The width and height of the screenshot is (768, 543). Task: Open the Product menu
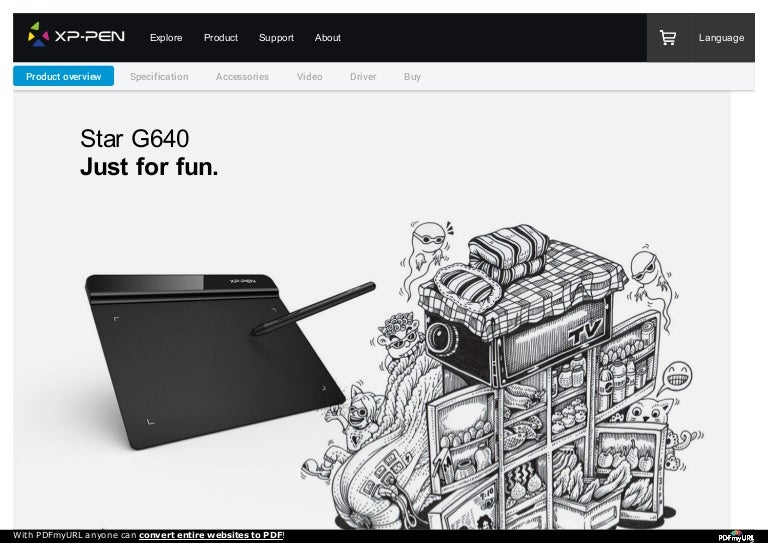click(x=221, y=38)
